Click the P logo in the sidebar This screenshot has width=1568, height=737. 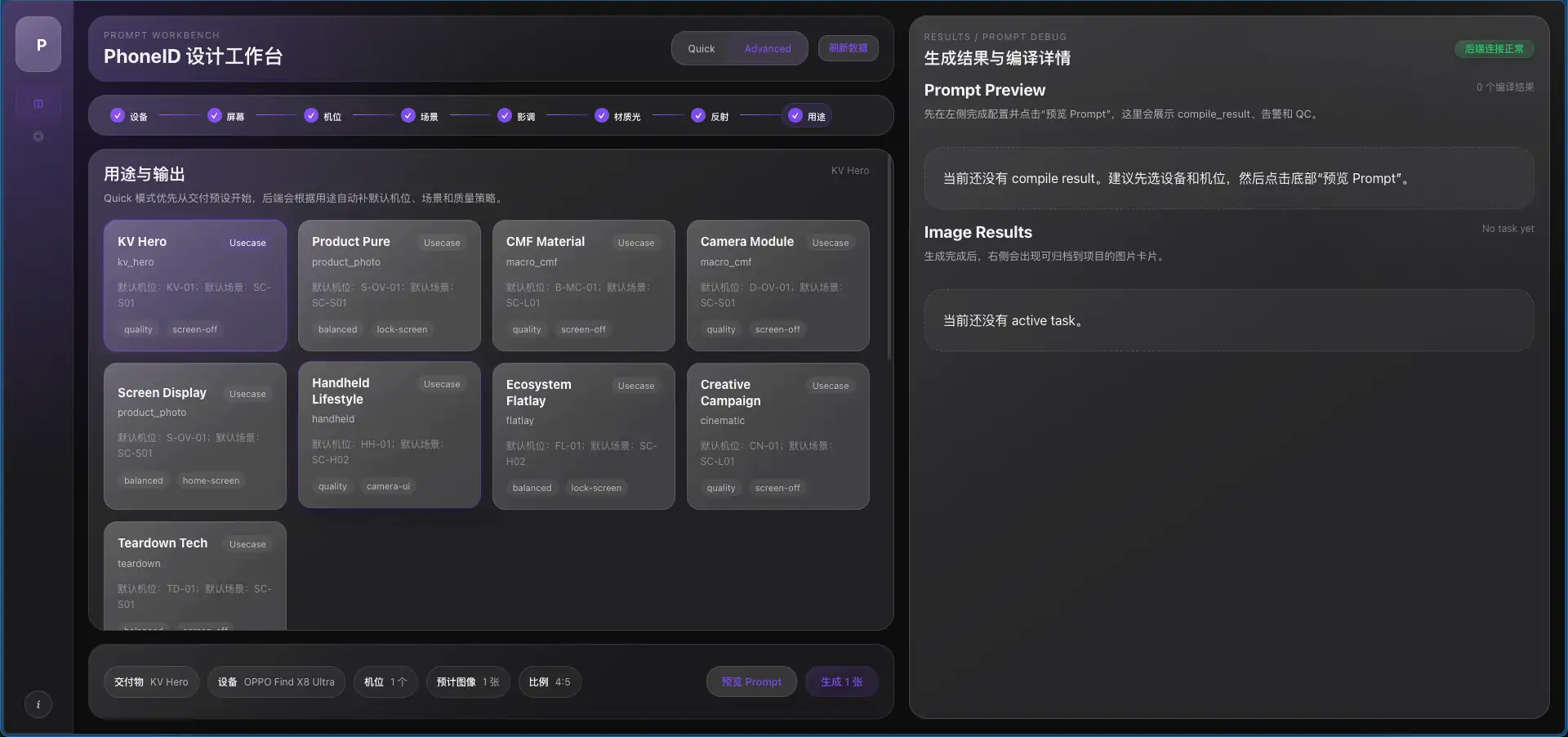pos(38,44)
